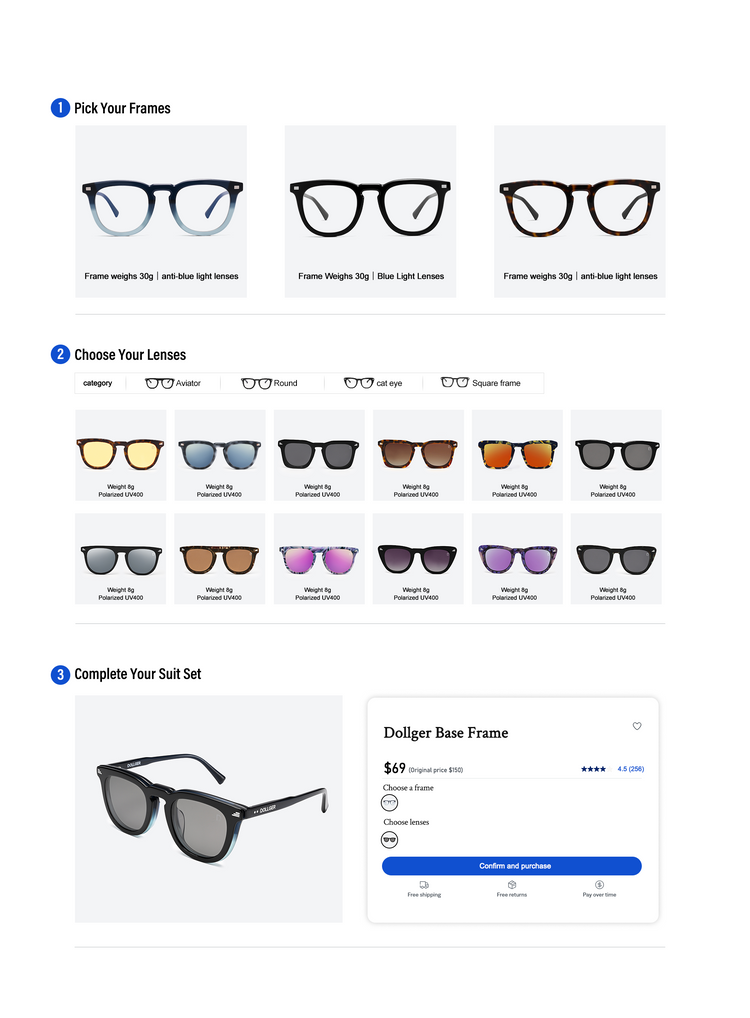
Task: Click the Pay over time dollar icon
Action: point(599,884)
